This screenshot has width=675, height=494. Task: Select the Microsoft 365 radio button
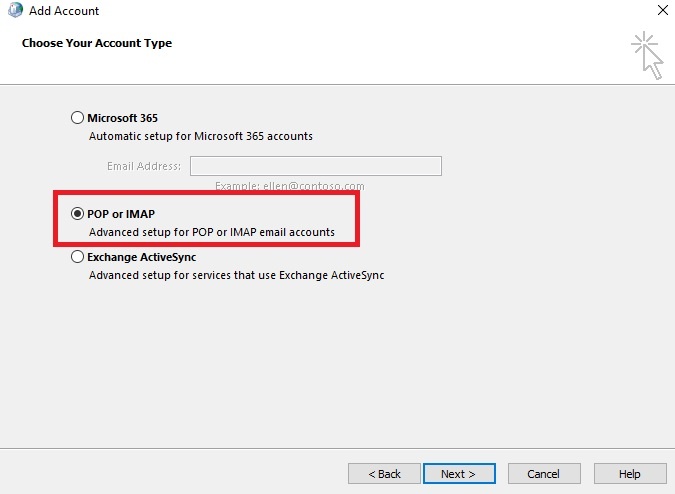(x=77, y=117)
